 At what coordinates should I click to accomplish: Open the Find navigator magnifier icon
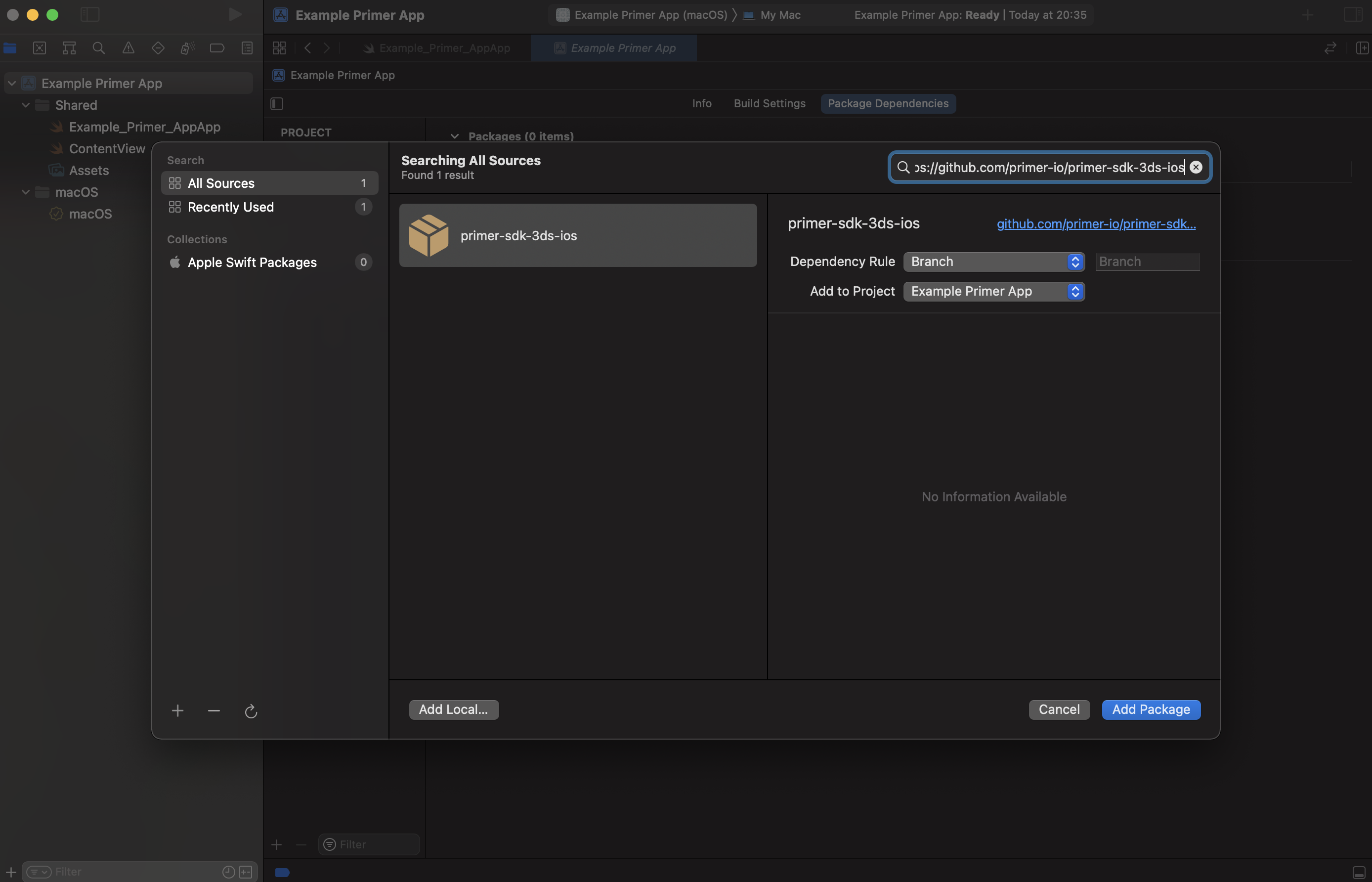(x=98, y=48)
